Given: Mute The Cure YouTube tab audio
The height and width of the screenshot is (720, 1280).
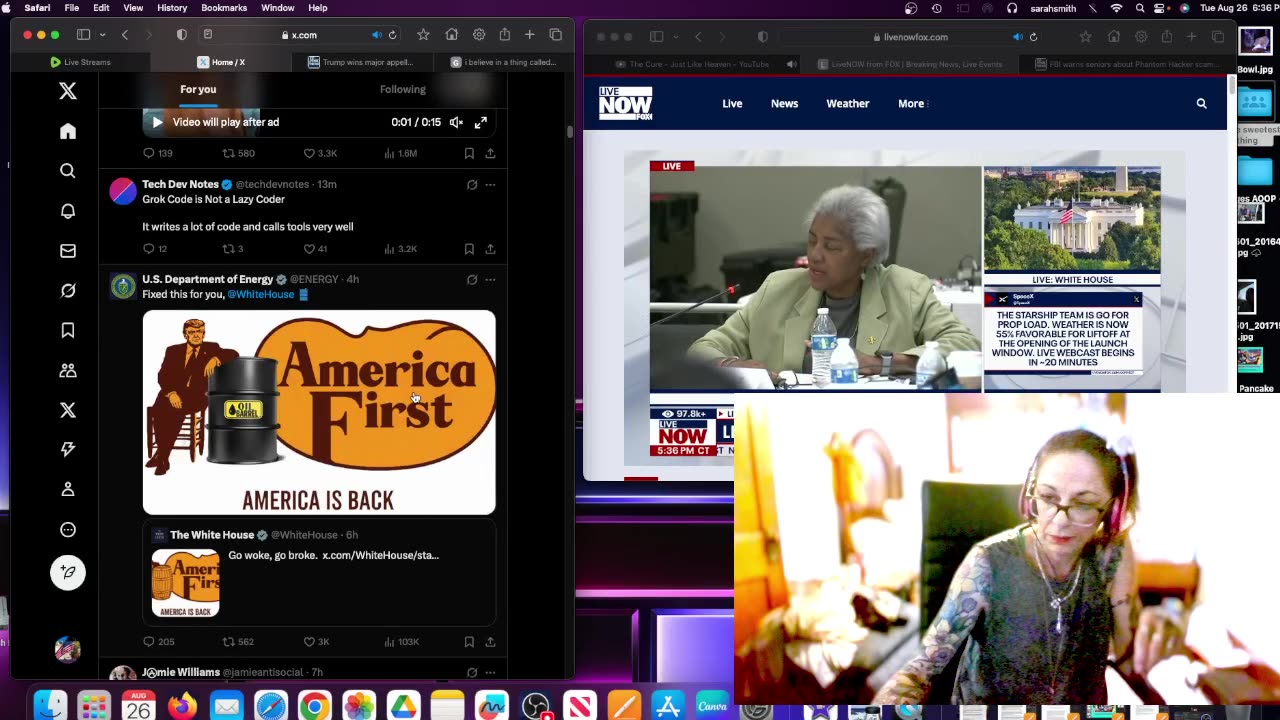Looking at the screenshot, I should [791, 64].
